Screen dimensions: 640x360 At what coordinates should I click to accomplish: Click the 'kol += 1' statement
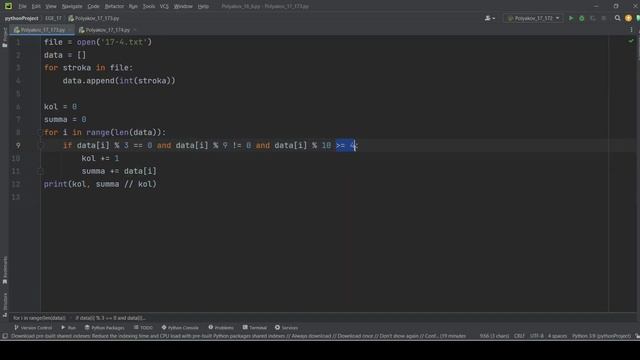[100, 158]
